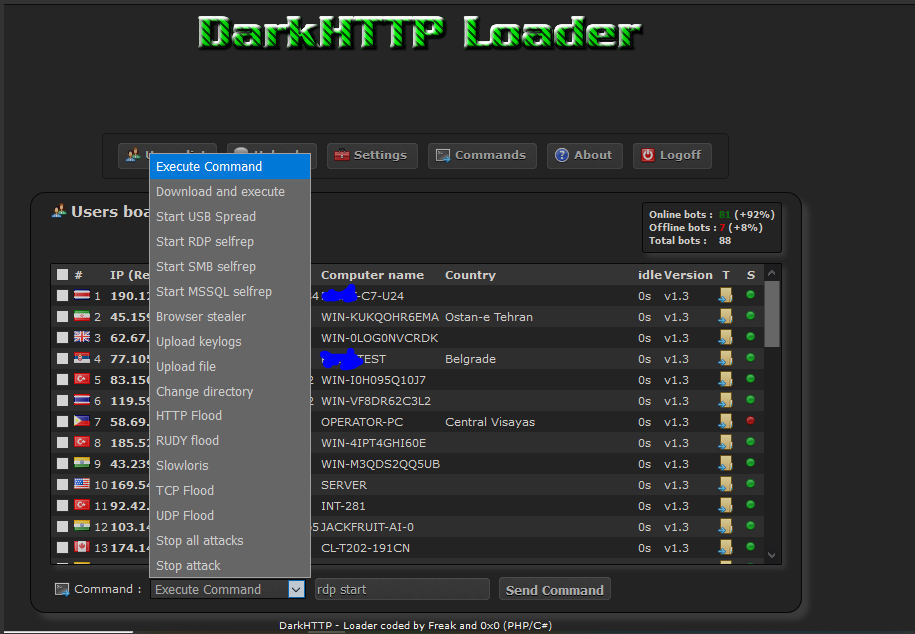Viewport: 915px width, 634px height.
Task: Open Settings from the toolbox icon
Action: pyautogui.click(x=342, y=156)
